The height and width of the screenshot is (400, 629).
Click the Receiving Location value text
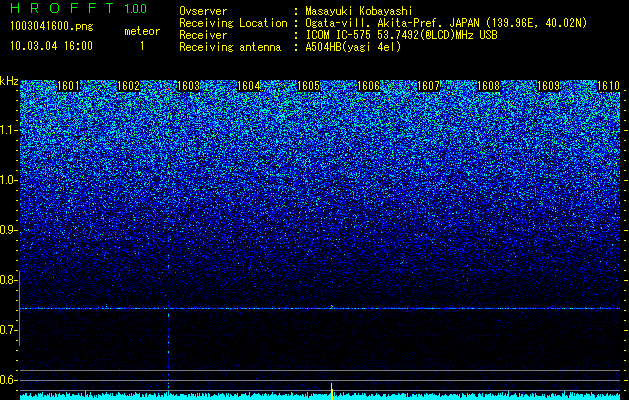pyautogui.click(x=446, y=23)
